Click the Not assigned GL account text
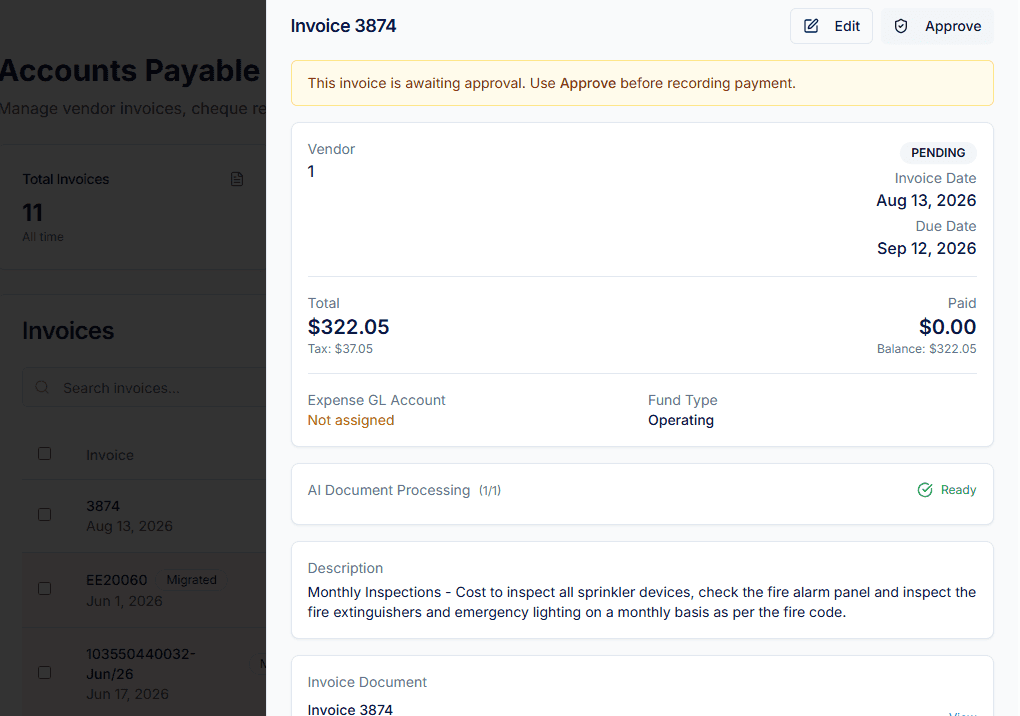The height and width of the screenshot is (716, 1020). pos(351,420)
